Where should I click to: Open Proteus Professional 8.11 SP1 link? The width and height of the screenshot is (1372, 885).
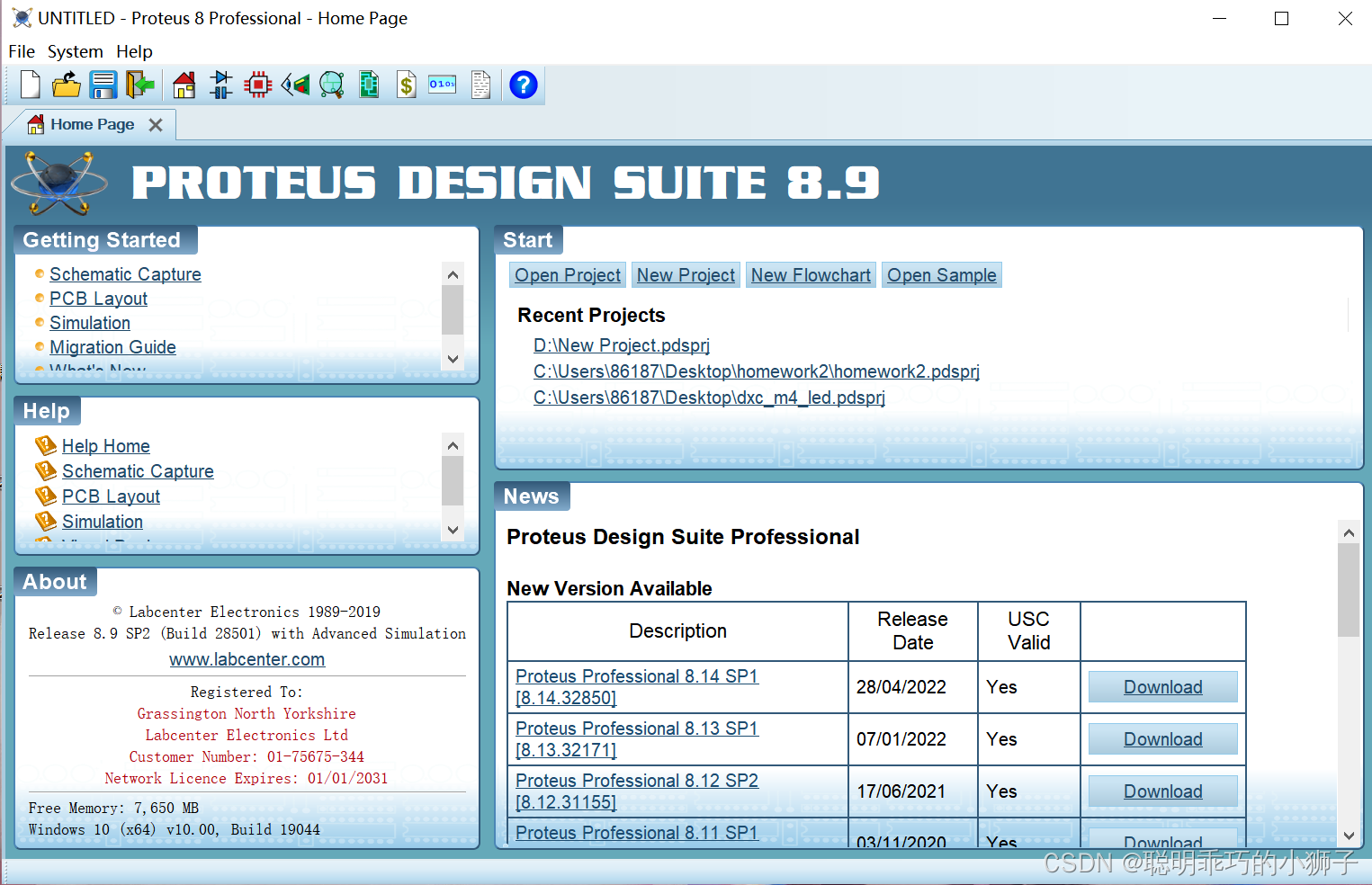click(x=637, y=833)
